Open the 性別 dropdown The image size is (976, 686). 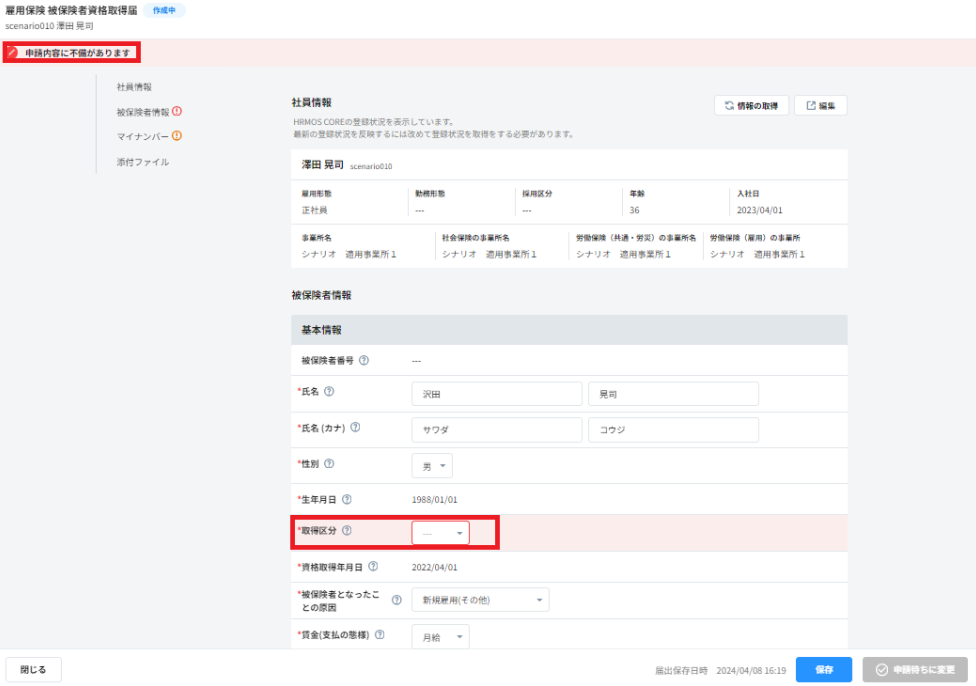pos(432,465)
